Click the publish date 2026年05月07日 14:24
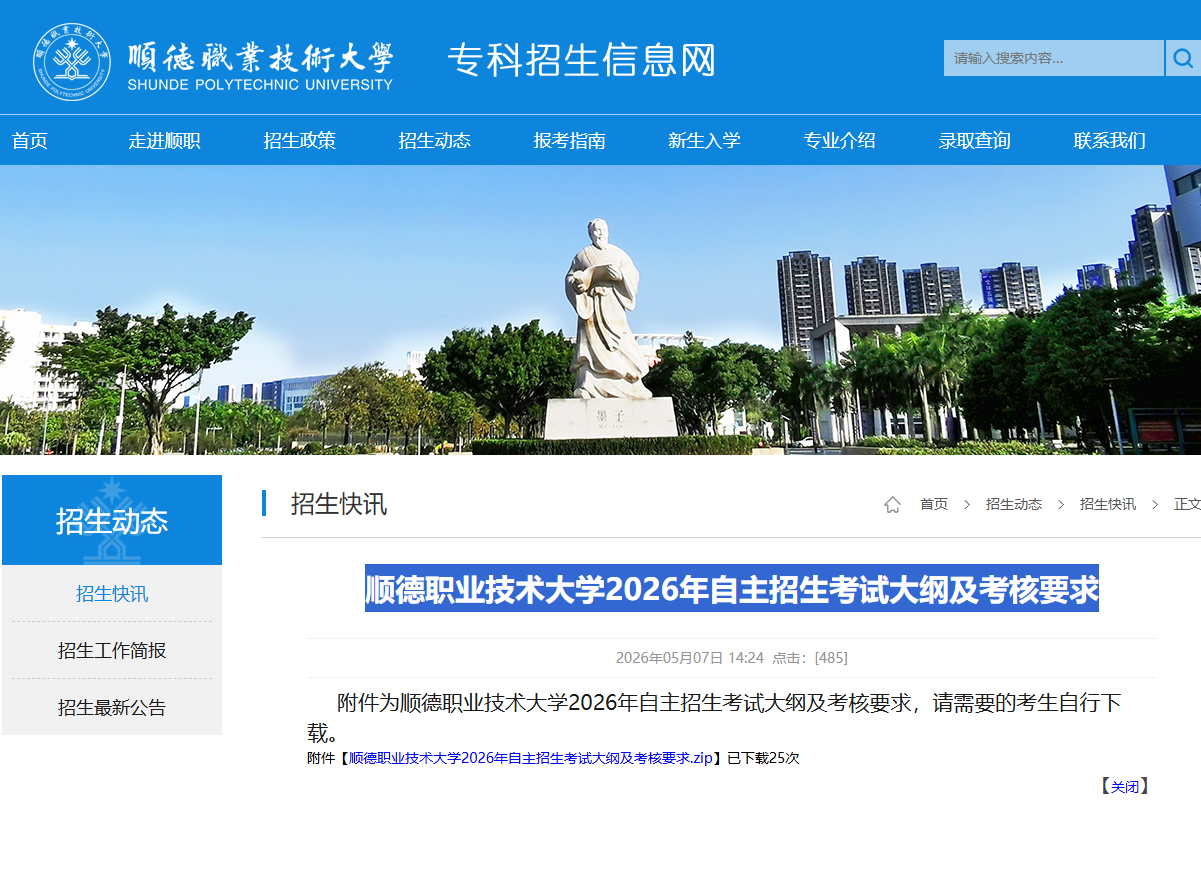Image resolution: width=1201 pixels, height=885 pixels. [x=690, y=658]
